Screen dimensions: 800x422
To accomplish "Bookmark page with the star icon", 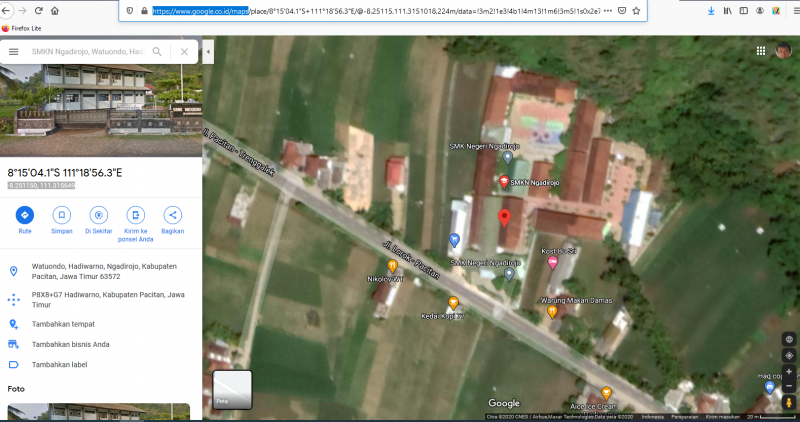I will tap(637, 11).
